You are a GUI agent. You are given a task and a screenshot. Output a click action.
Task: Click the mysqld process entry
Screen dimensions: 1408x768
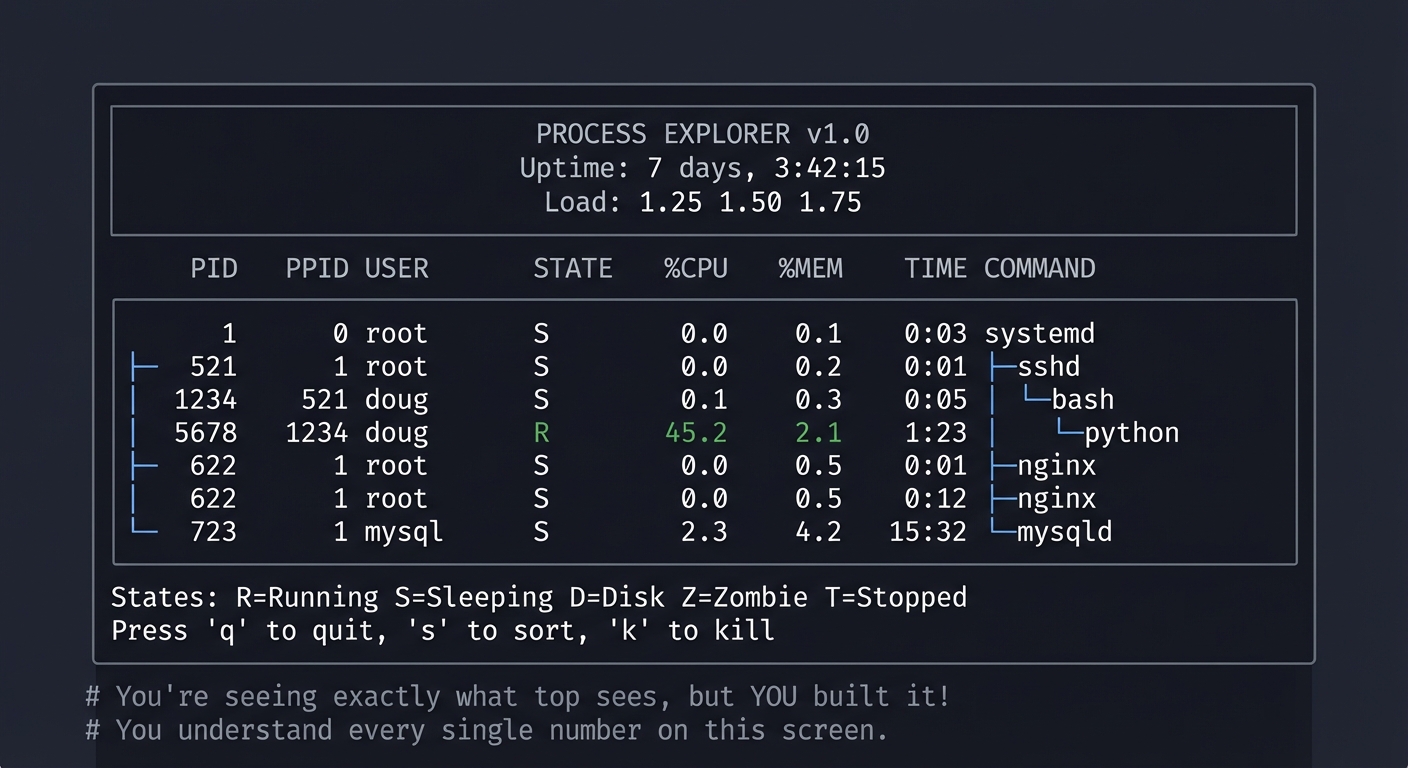pos(1065,531)
